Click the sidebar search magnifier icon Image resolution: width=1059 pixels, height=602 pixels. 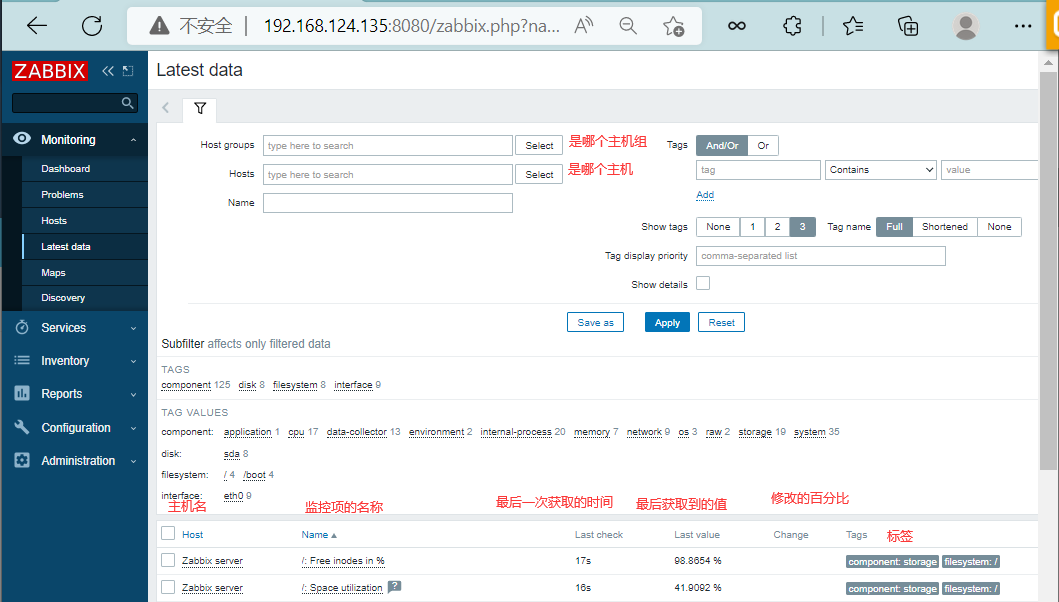[x=127, y=103]
